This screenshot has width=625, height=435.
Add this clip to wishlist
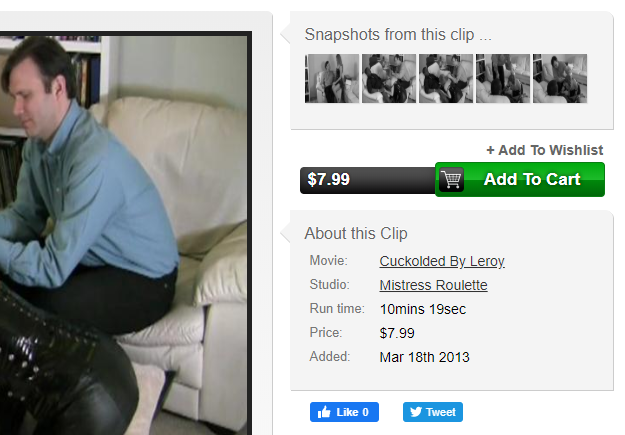click(x=544, y=150)
